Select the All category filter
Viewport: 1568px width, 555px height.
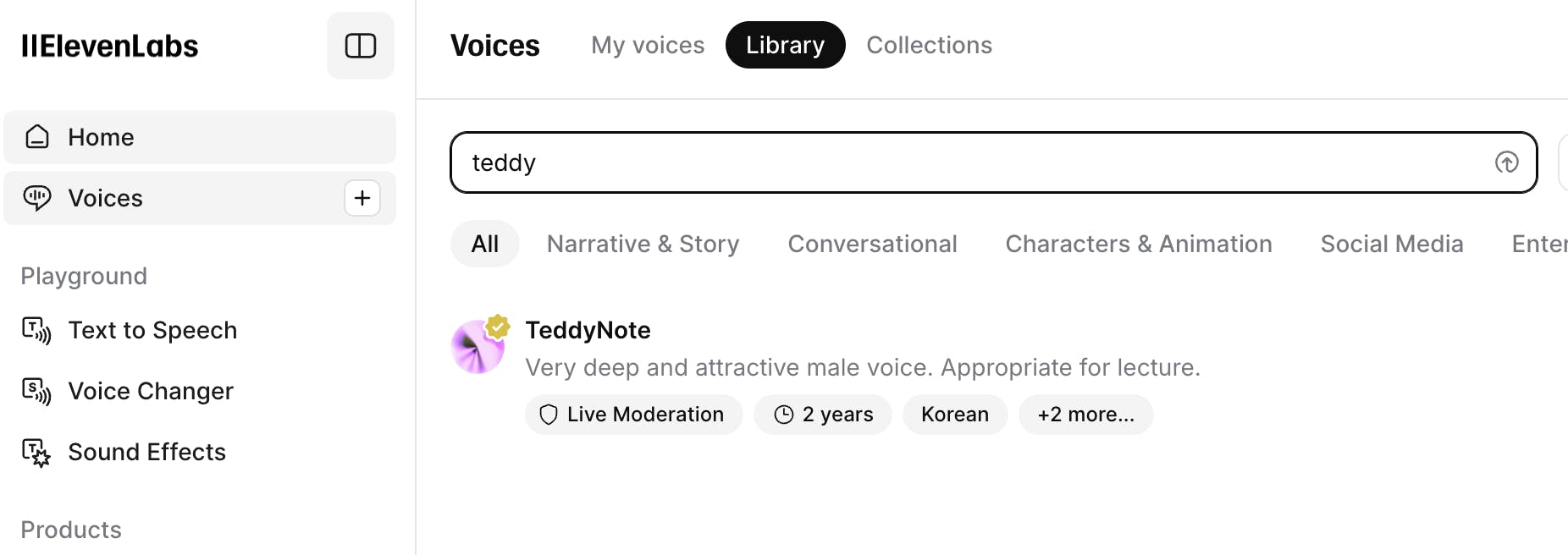tap(484, 244)
